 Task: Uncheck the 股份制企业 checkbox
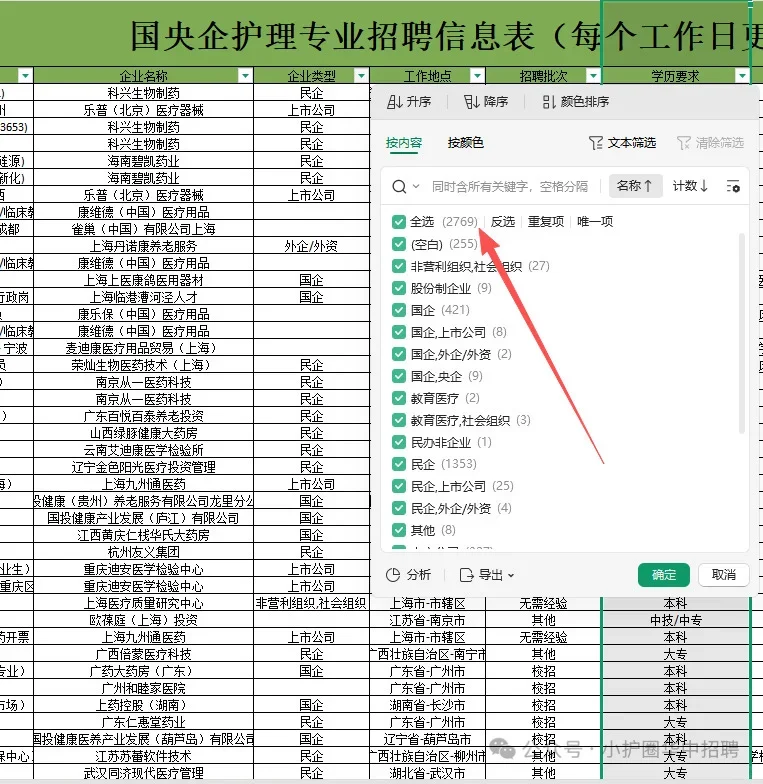(398, 288)
